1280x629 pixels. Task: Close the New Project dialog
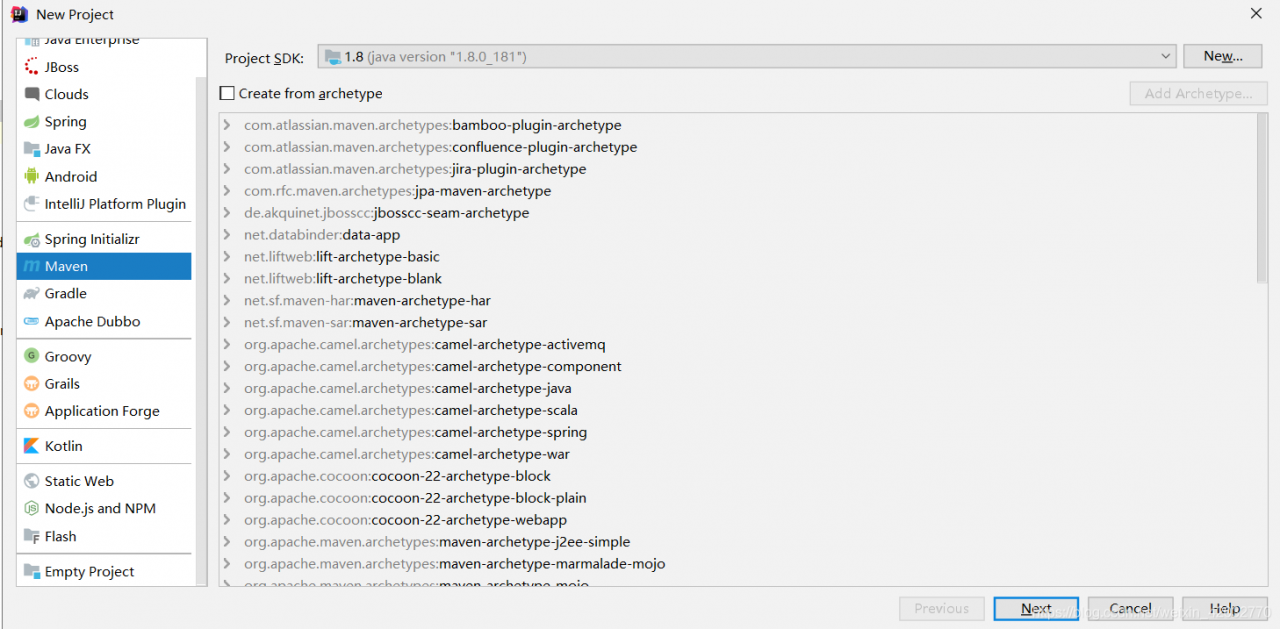(x=1256, y=13)
